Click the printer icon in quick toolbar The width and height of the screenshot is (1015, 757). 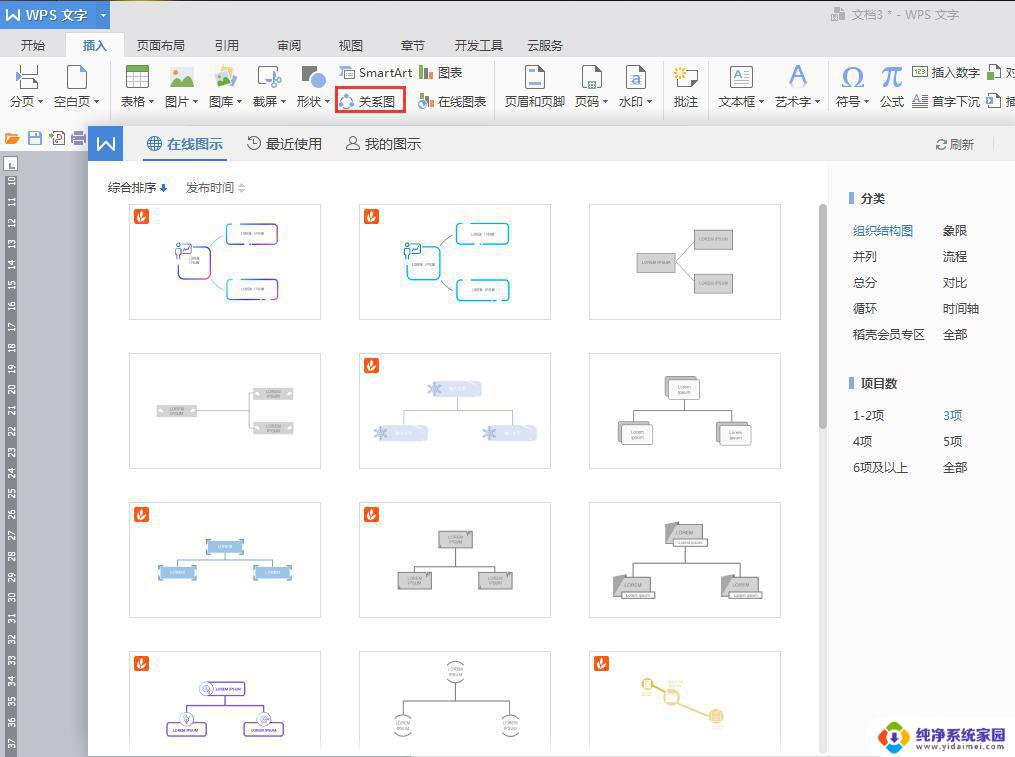(x=78, y=138)
